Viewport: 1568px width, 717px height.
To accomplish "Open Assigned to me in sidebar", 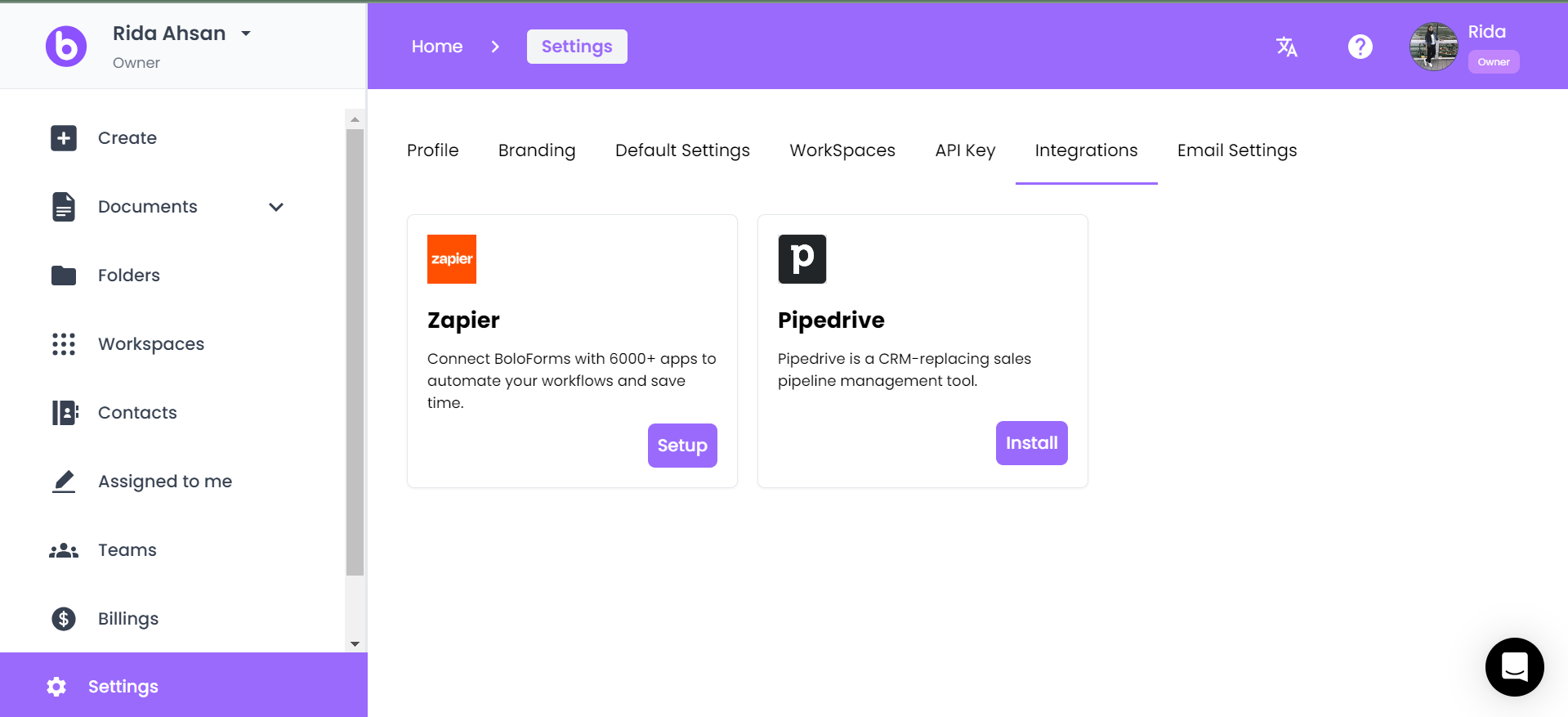I will [x=165, y=482].
